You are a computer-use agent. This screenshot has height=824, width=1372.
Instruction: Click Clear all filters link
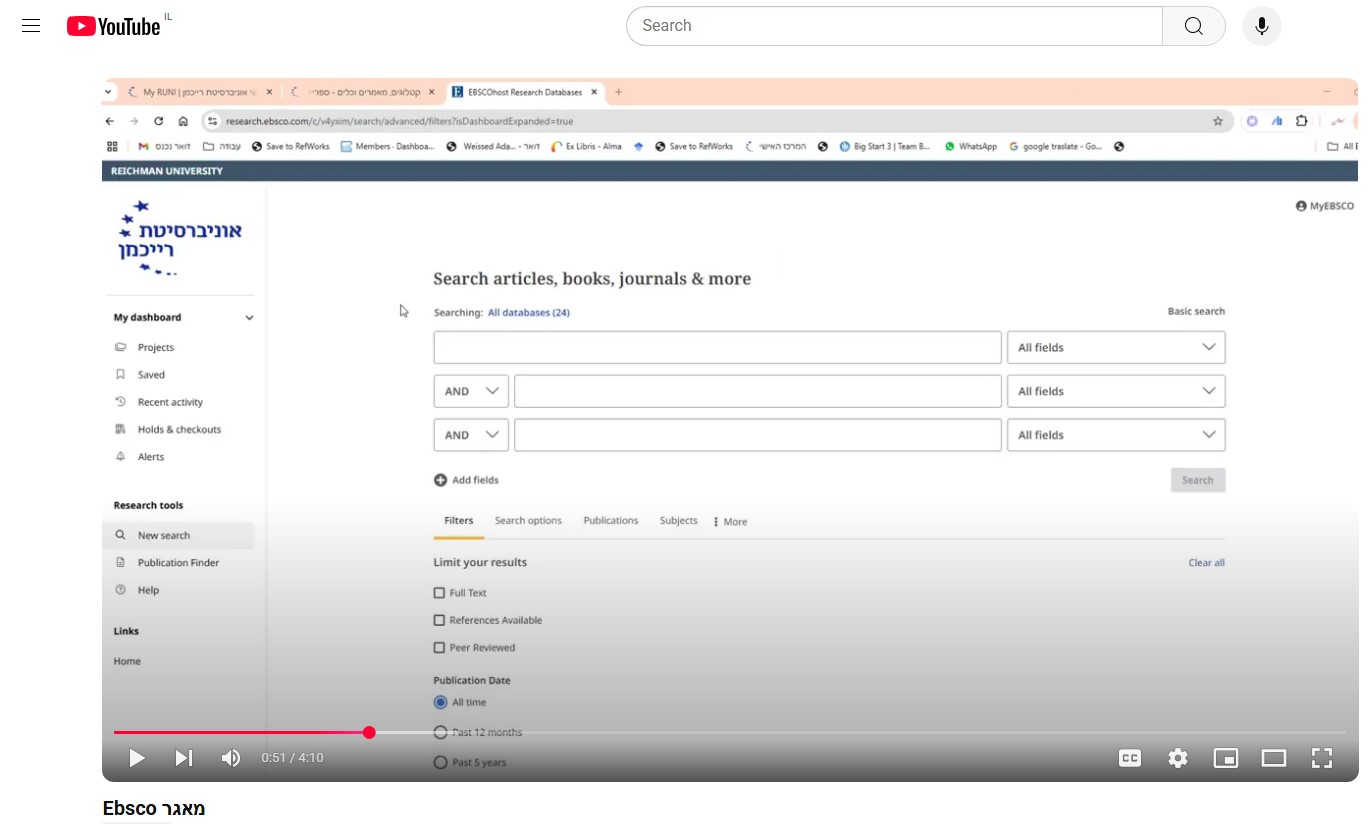click(1206, 563)
